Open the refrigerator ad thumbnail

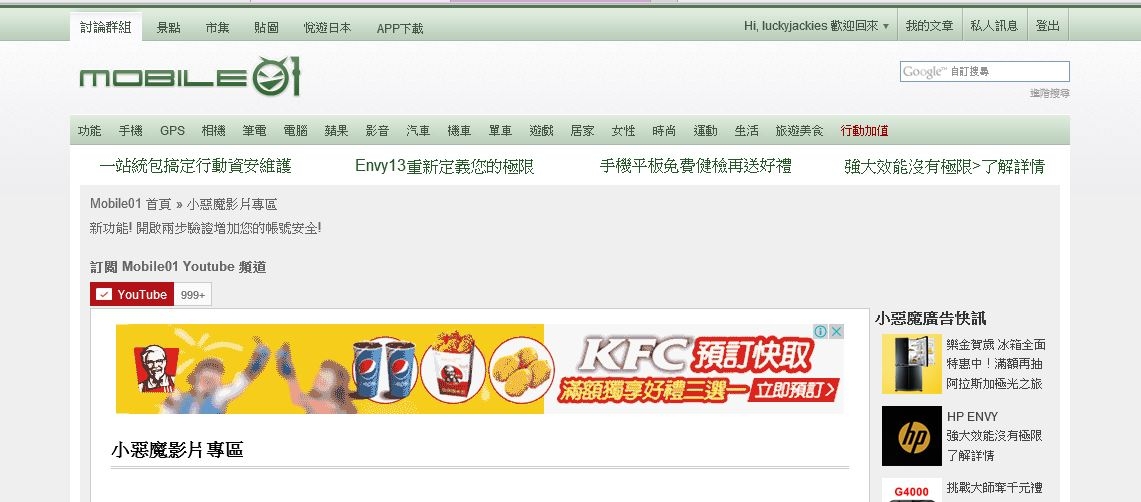(912, 364)
